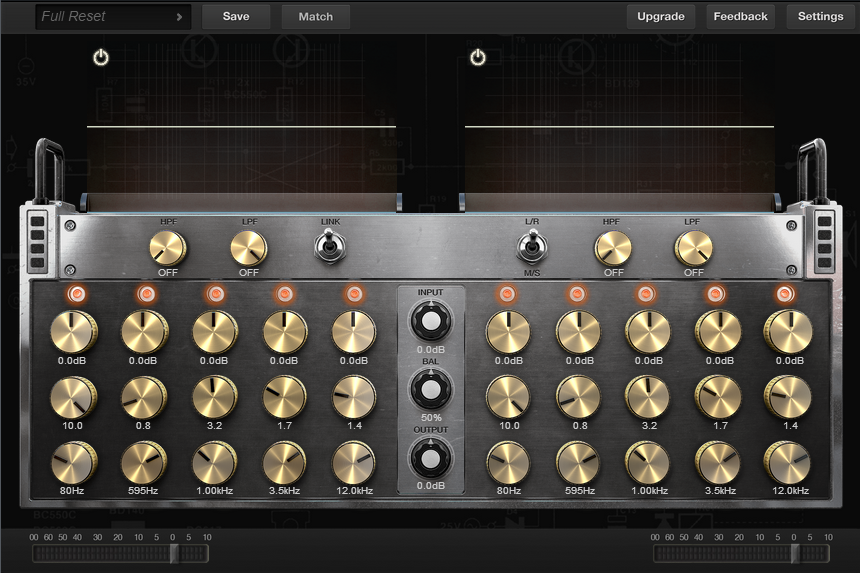
Task: Click the INPUT 0.0dB value readout
Action: pos(431,349)
